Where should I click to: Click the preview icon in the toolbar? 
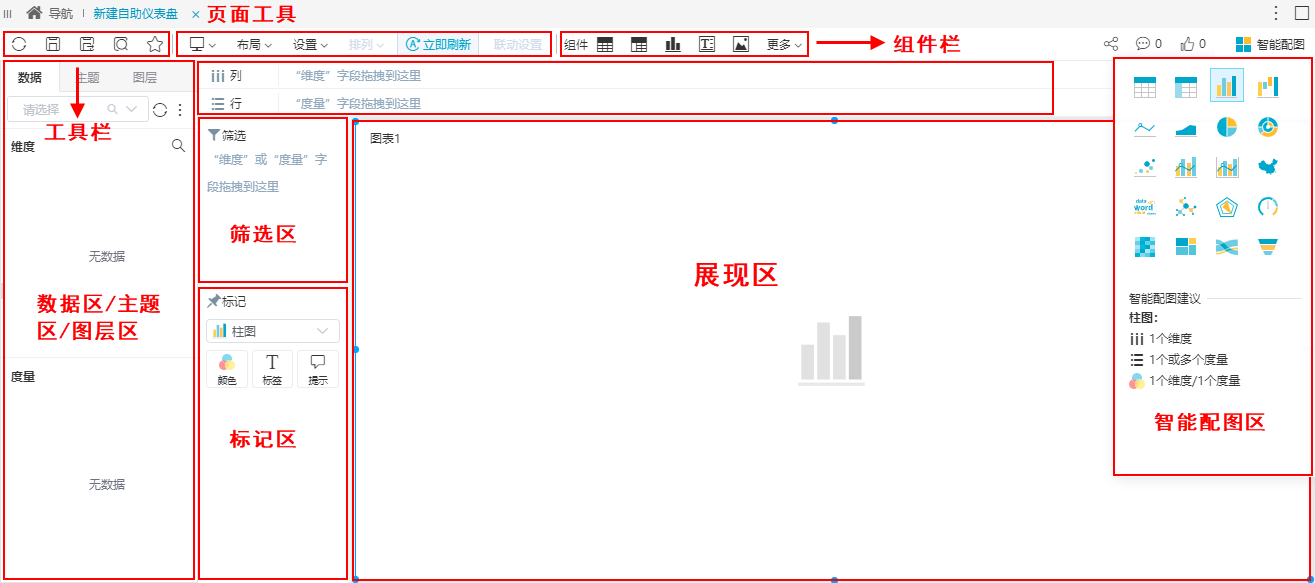coord(121,44)
